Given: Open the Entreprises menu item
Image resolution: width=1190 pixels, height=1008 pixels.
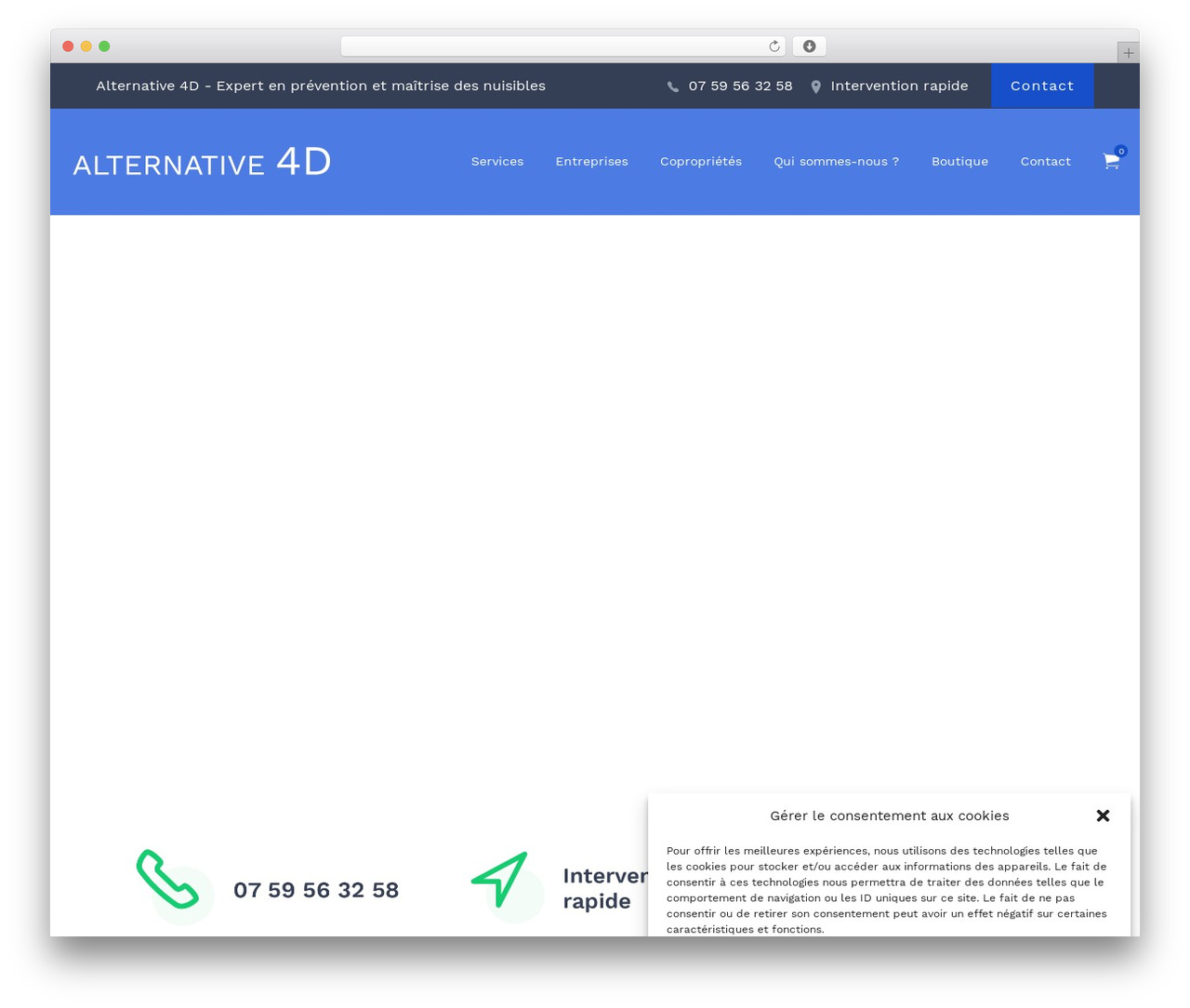Looking at the screenshot, I should tap(592, 162).
